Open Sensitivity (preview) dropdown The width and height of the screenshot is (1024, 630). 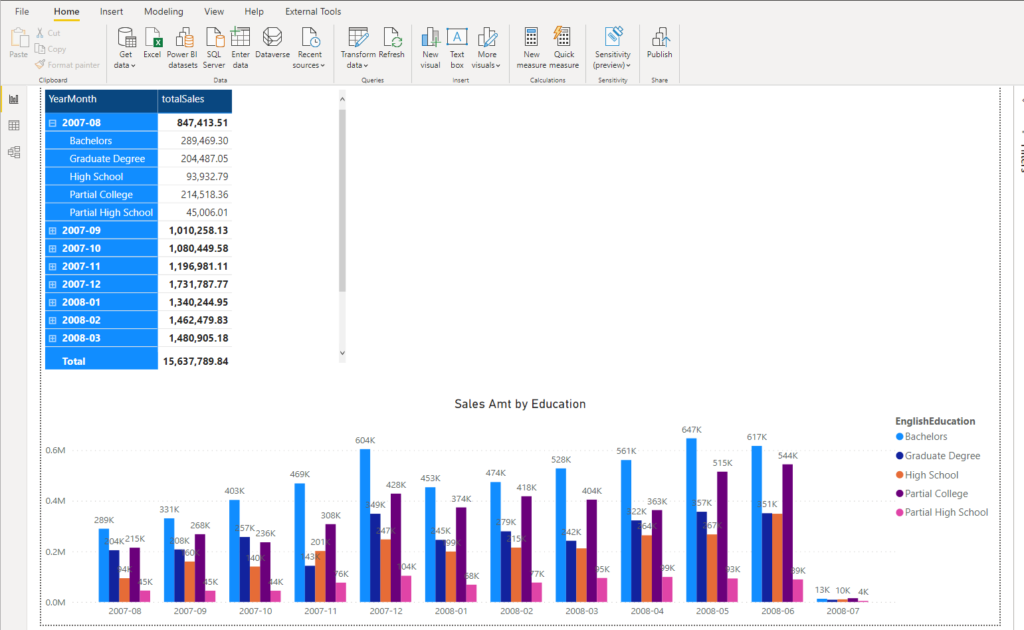[x=613, y=48]
